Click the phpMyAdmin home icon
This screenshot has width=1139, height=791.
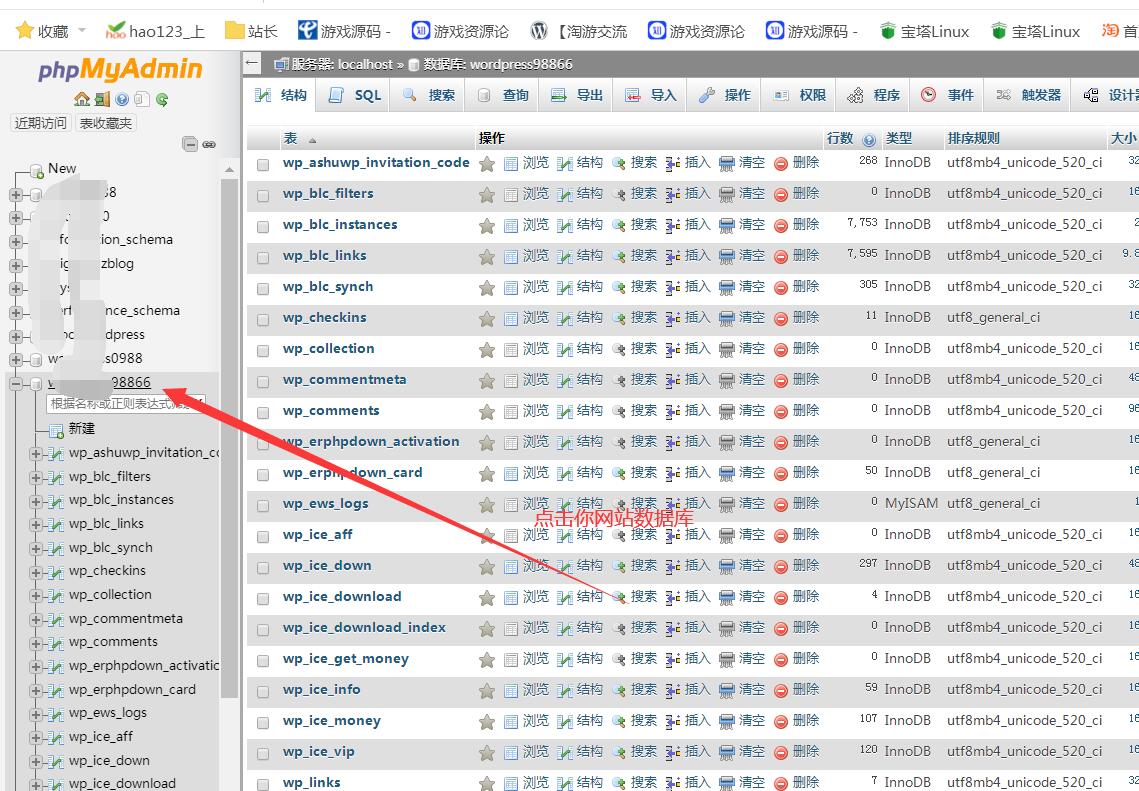pyautogui.click(x=82, y=99)
